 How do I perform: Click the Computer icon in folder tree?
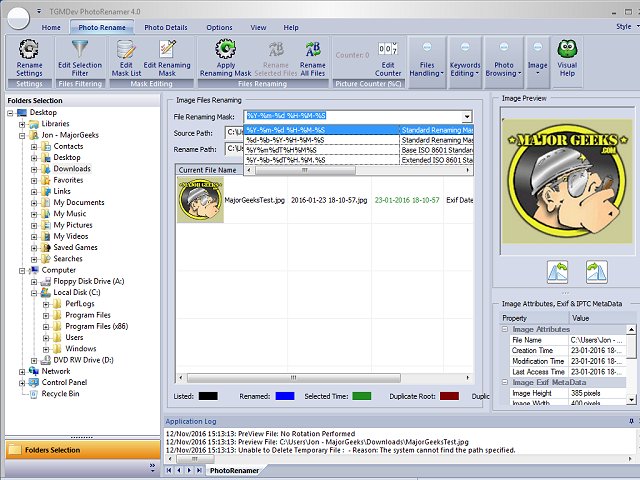pyautogui.click(x=34, y=270)
